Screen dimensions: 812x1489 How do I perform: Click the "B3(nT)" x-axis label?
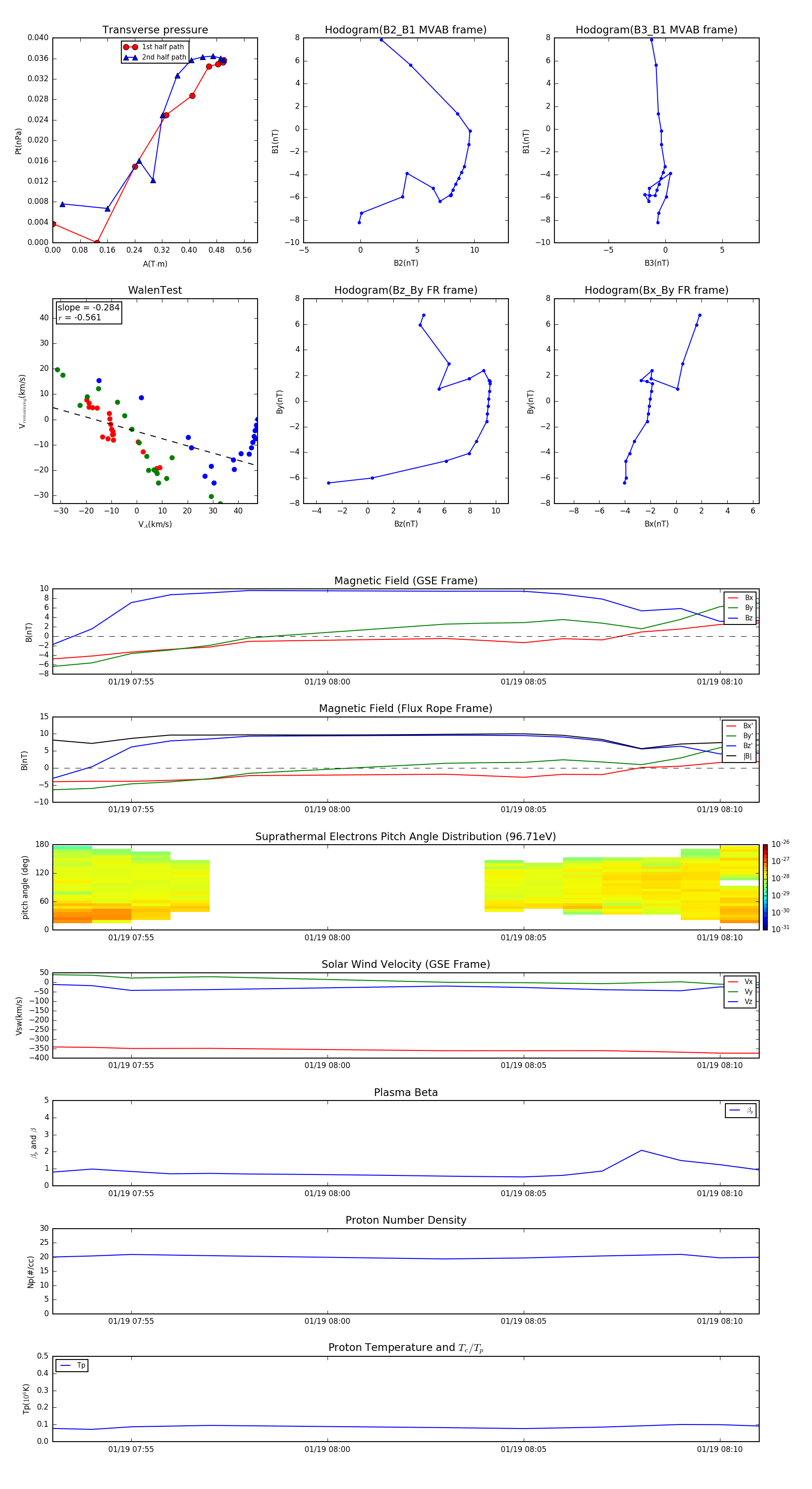click(x=656, y=263)
